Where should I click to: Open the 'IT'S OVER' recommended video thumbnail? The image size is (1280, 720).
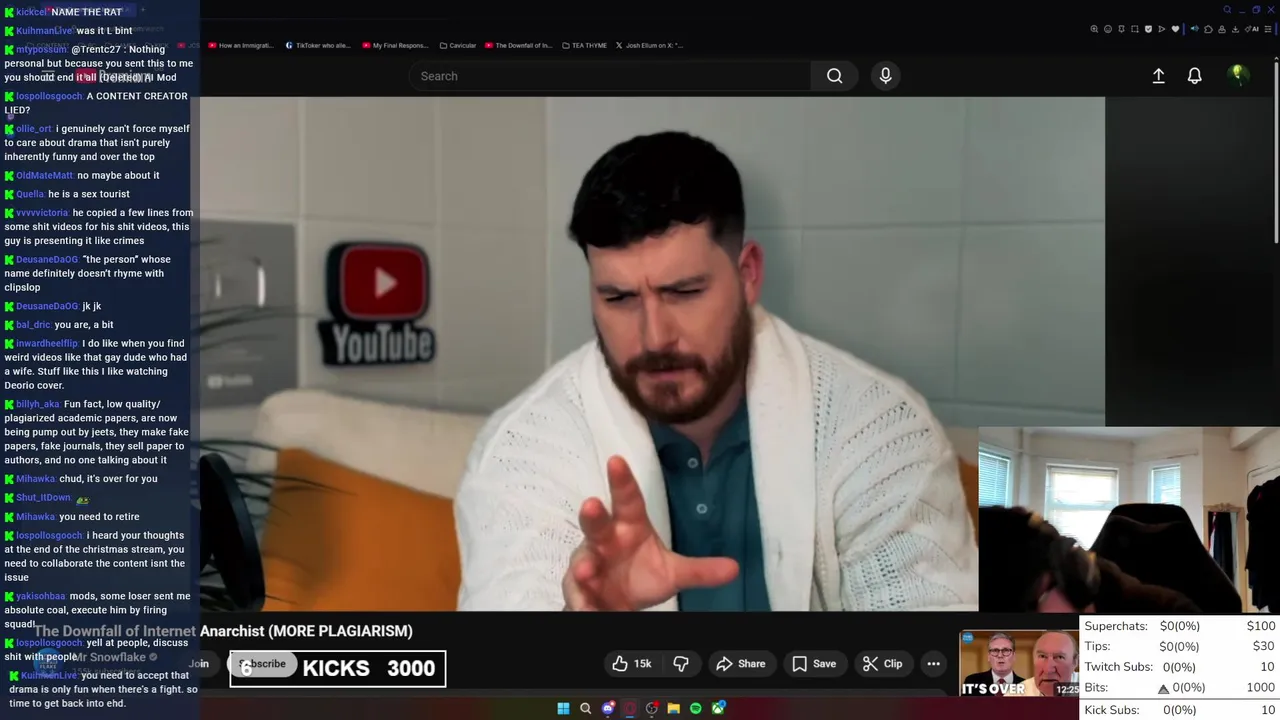point(1019,663)
